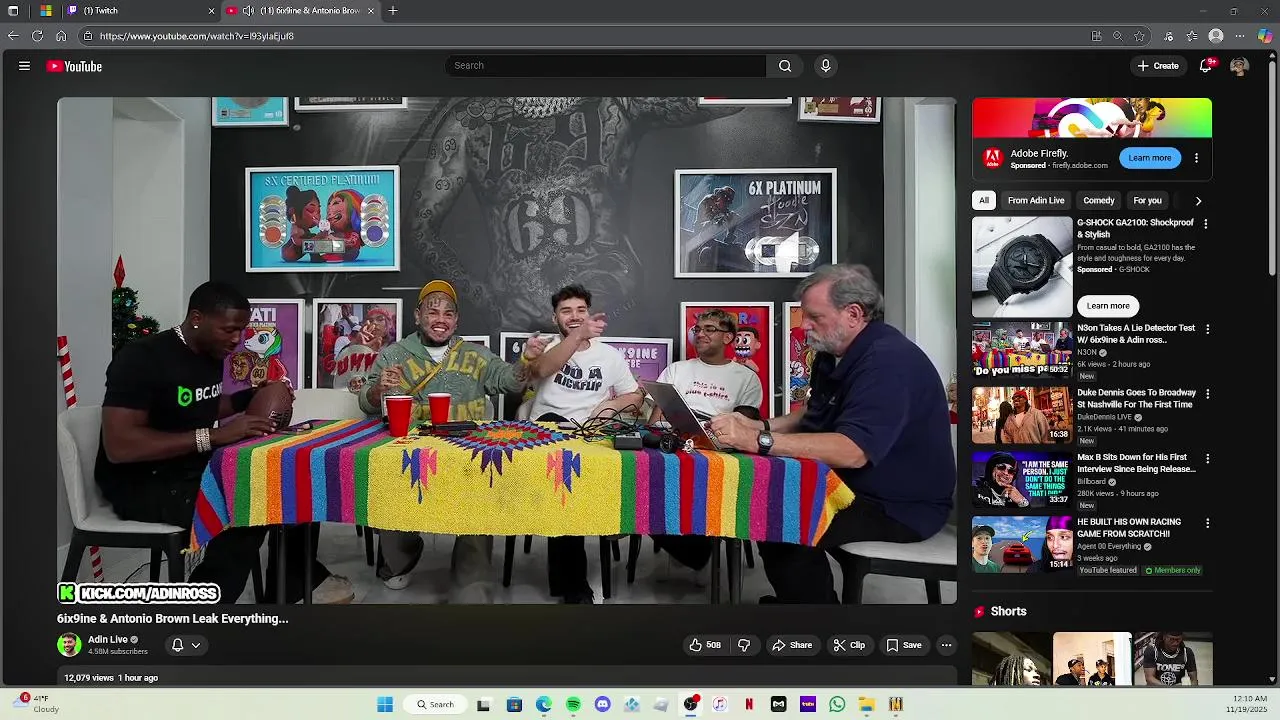Click Share under the video
Viewport: 1280px width, 720px height.
[x=791, y=645]
